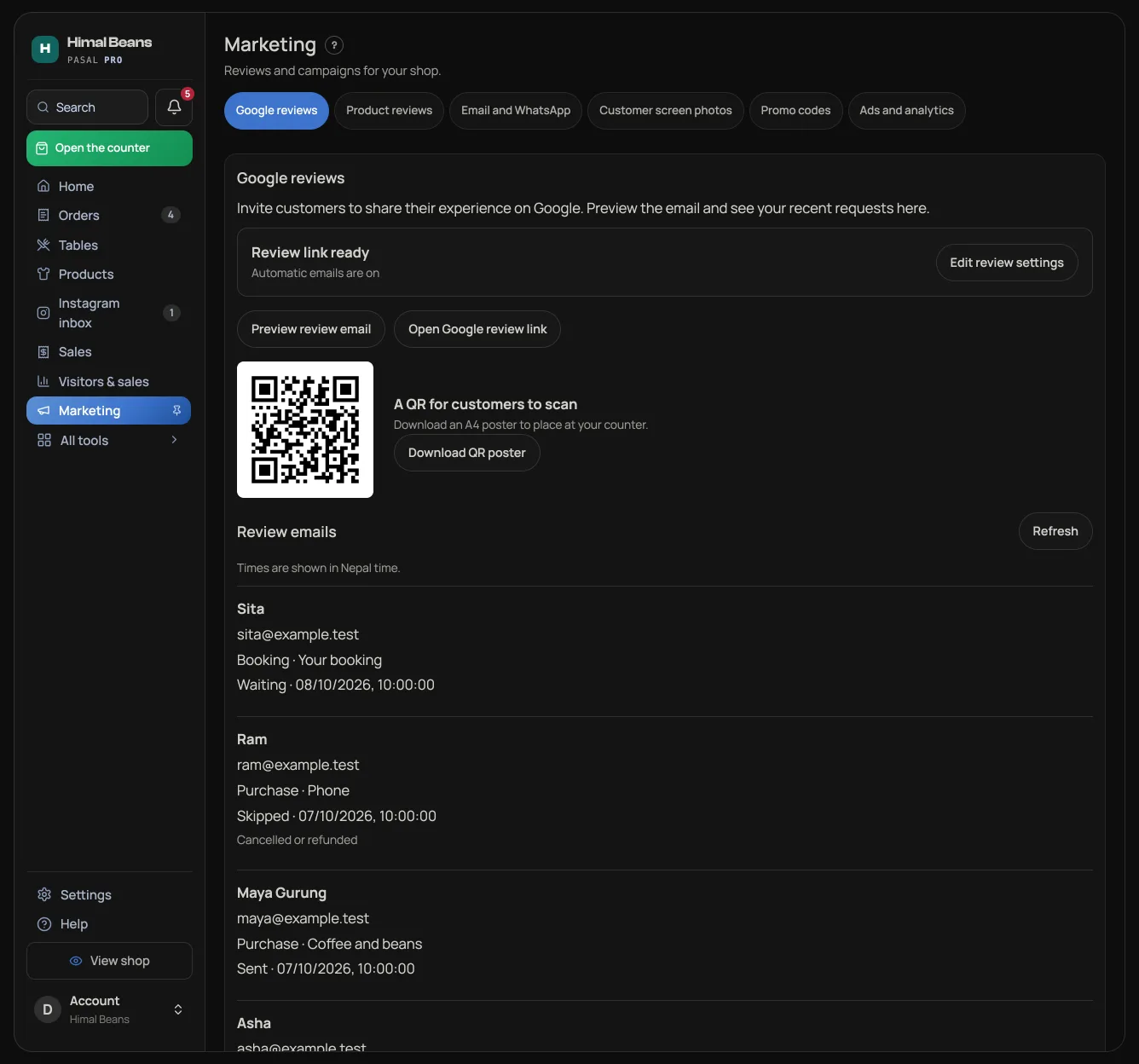Click the counter shop icon
The height and width of the screenshot is (1064, 1139).
pyautogui.click(x=42, y=148)
